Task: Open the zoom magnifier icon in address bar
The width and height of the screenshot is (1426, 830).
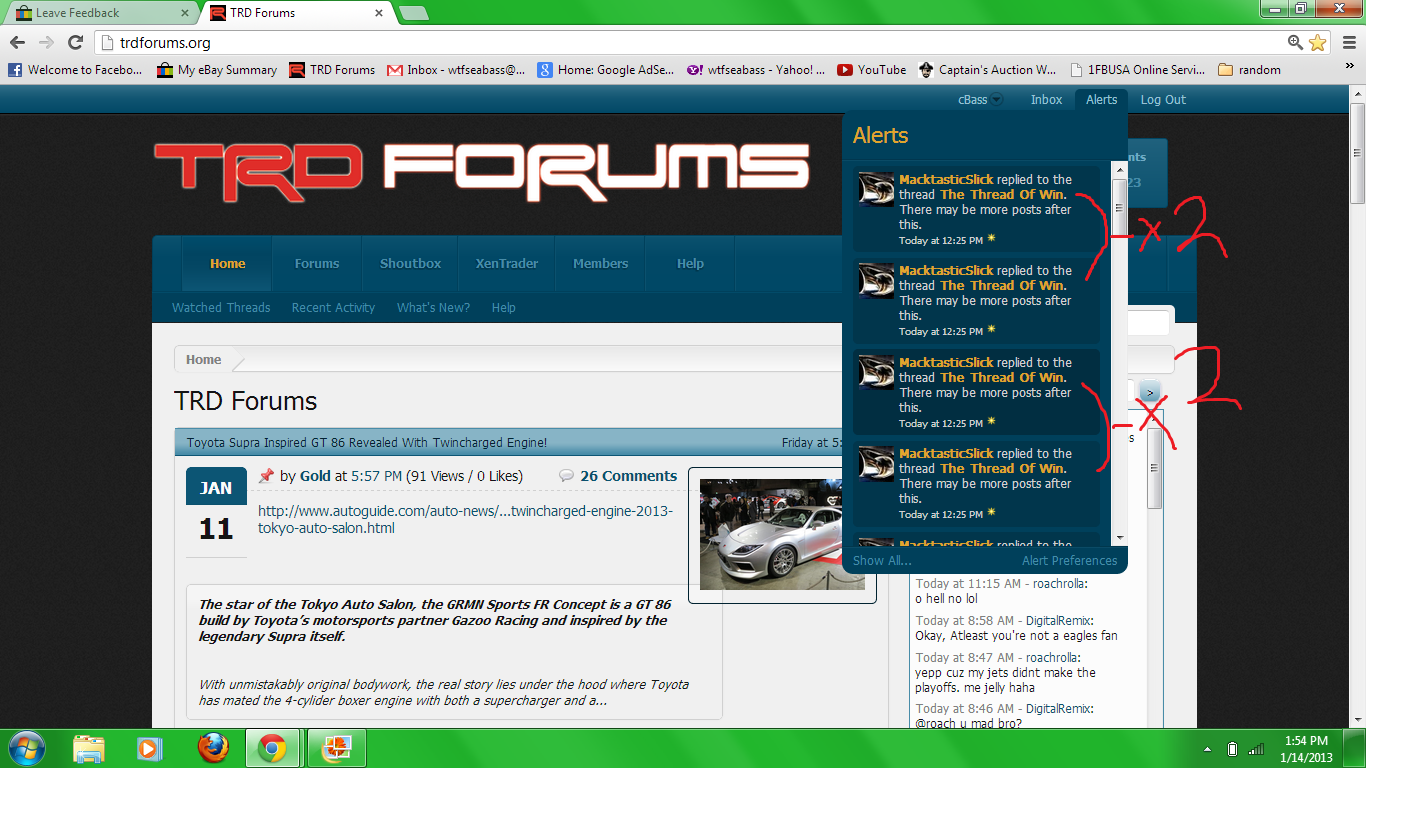Action: pyautogui.click(x=1295, y=42)
